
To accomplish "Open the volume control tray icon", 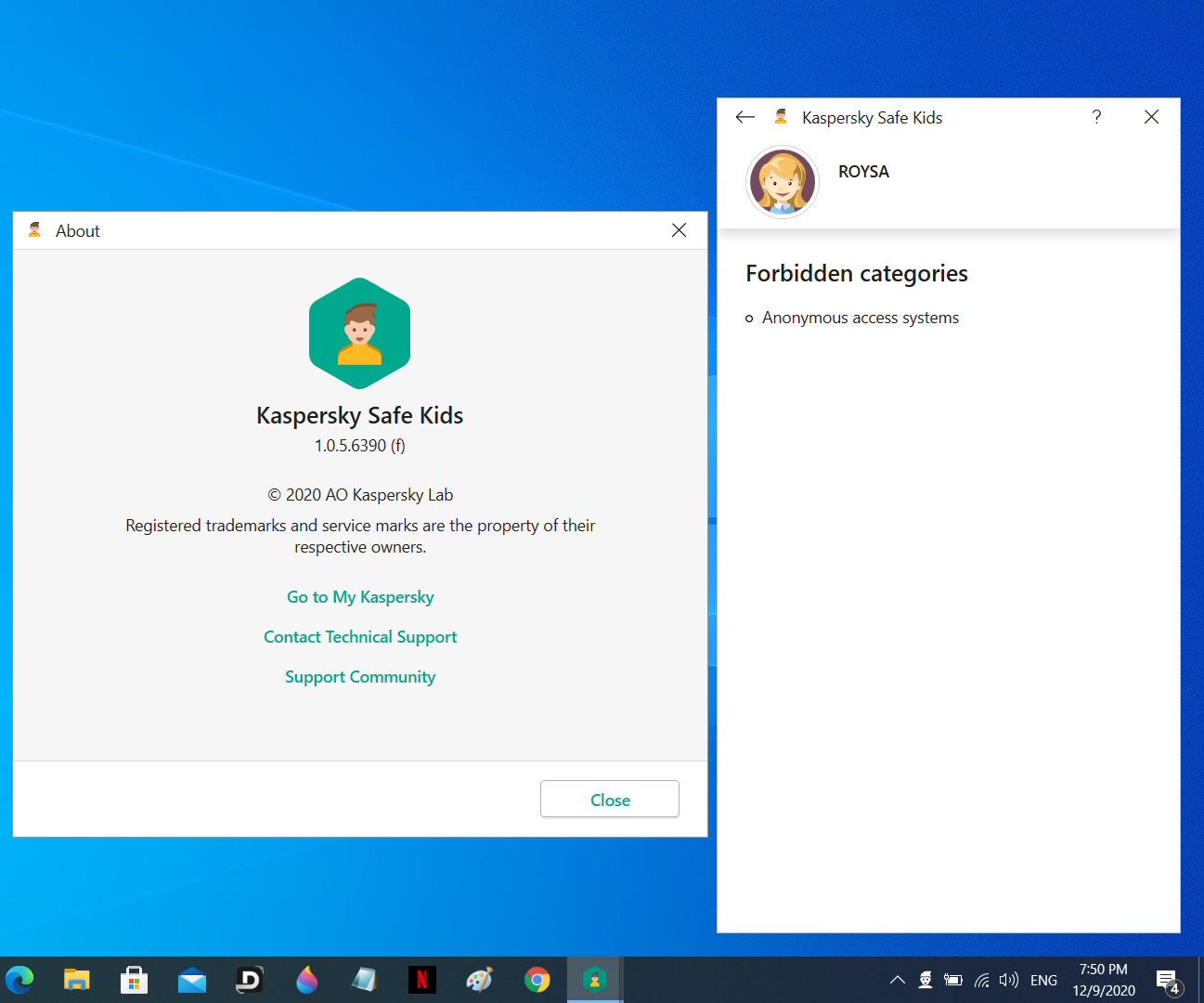I will coord(1009,980).
